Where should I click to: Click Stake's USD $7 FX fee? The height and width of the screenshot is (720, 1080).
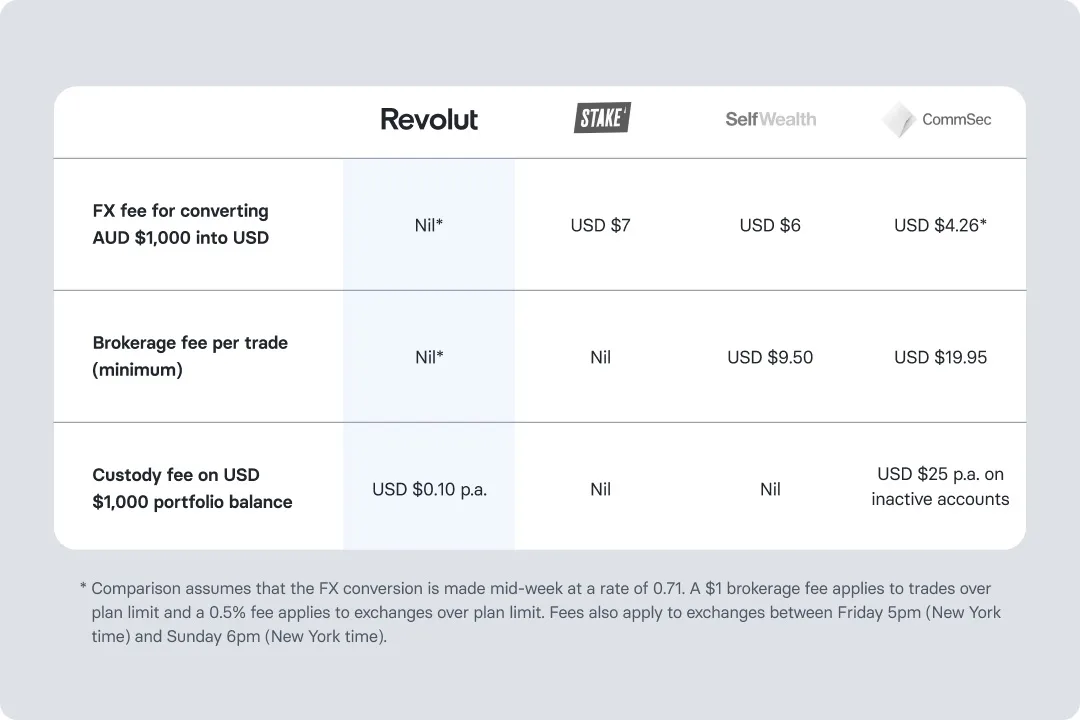point(600,225)
